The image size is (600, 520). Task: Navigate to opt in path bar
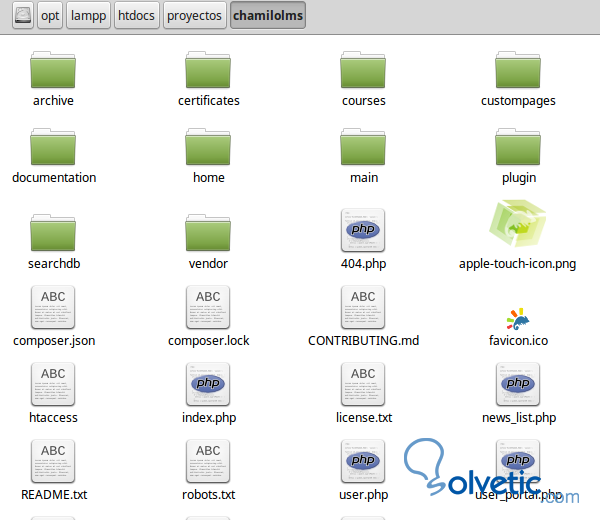50,15
